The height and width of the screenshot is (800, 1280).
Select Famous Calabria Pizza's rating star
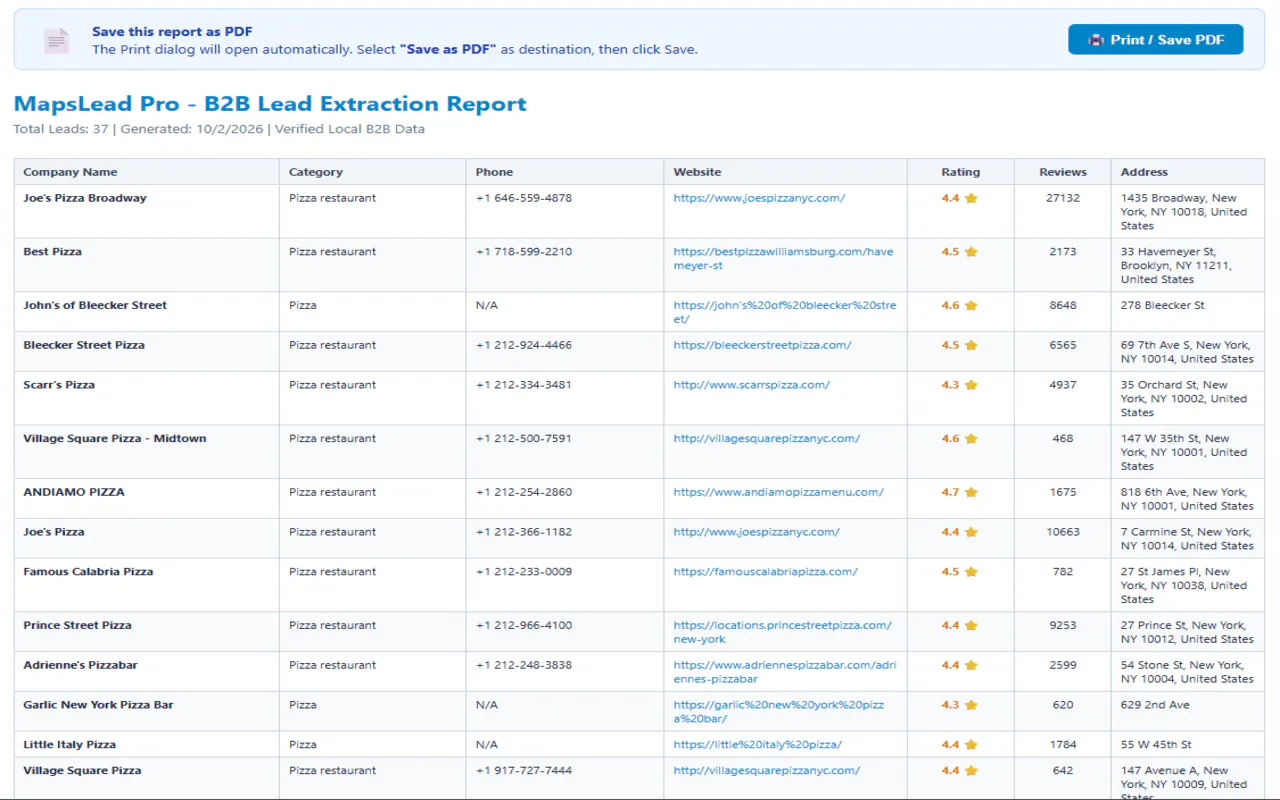(x=971, y=572)
